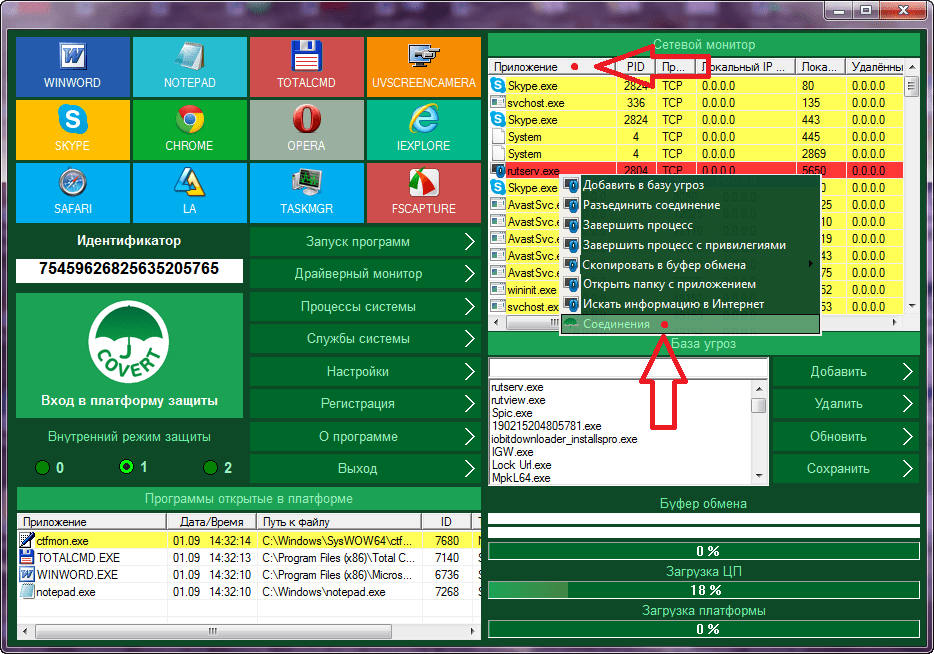Click threat list scroll down arrow
This screenshot has width=934, height=654.
click(x=759, y=476)
